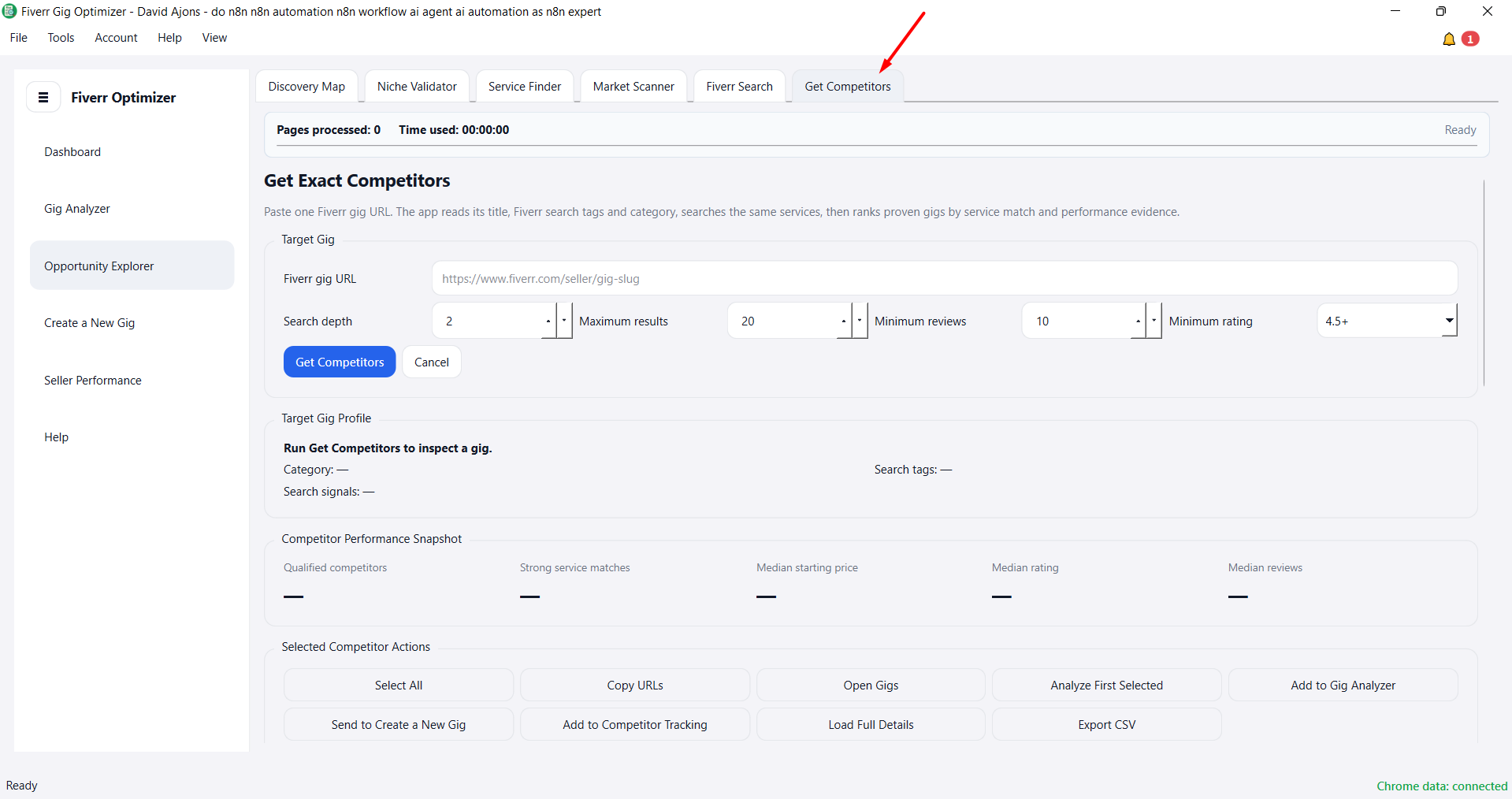Click the Cancel button
This screenshot has height=799, width=1512.
pos(432,362)
